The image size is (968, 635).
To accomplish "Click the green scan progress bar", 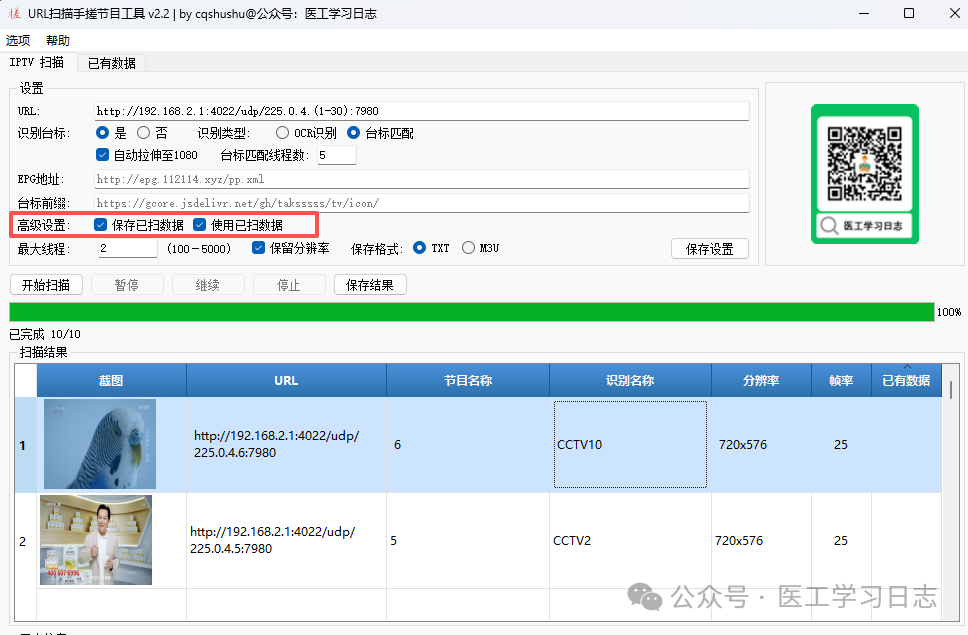I will pos(471,312).
